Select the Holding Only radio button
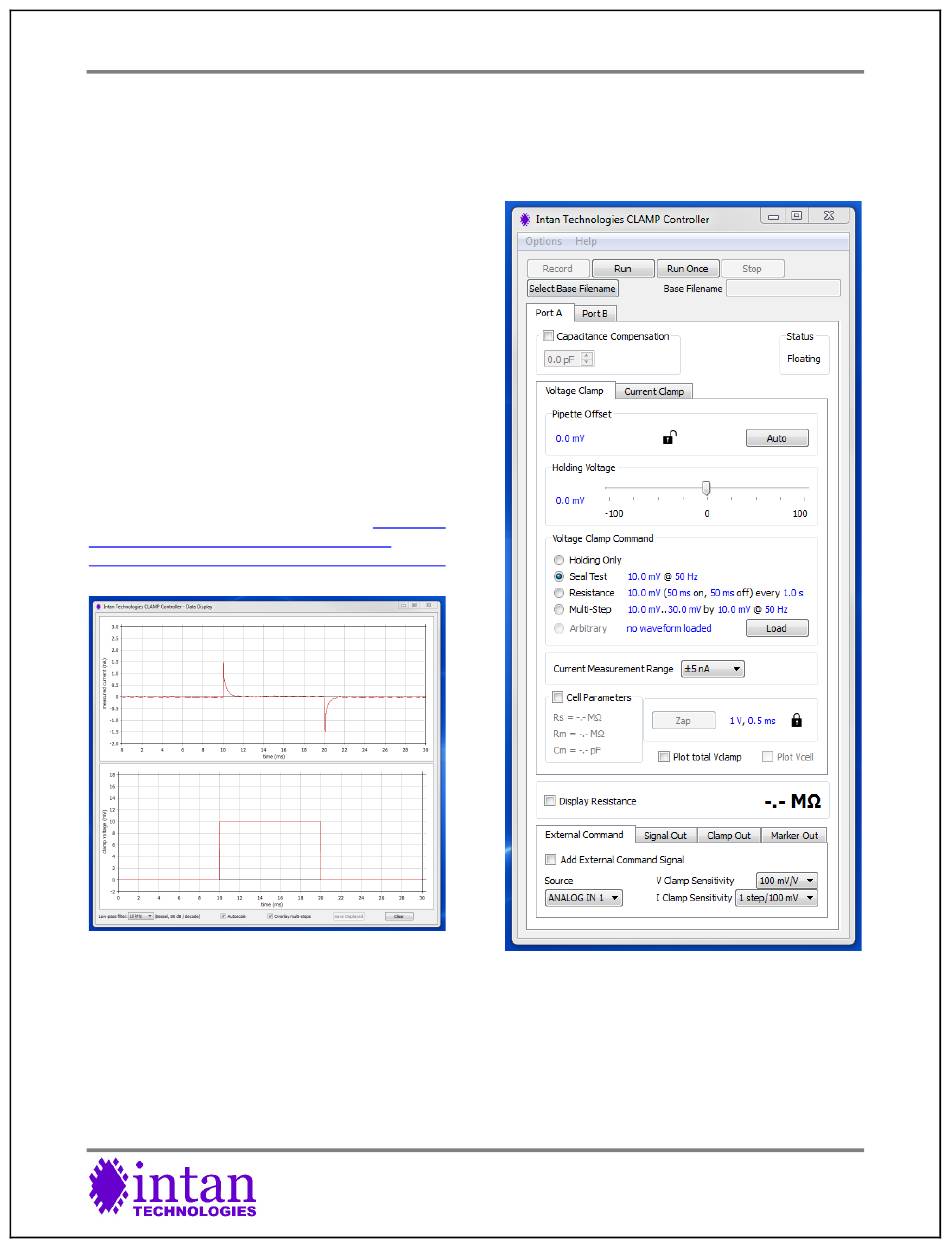This screenshot has height=1248, width=950. click(x=559, y=560)
